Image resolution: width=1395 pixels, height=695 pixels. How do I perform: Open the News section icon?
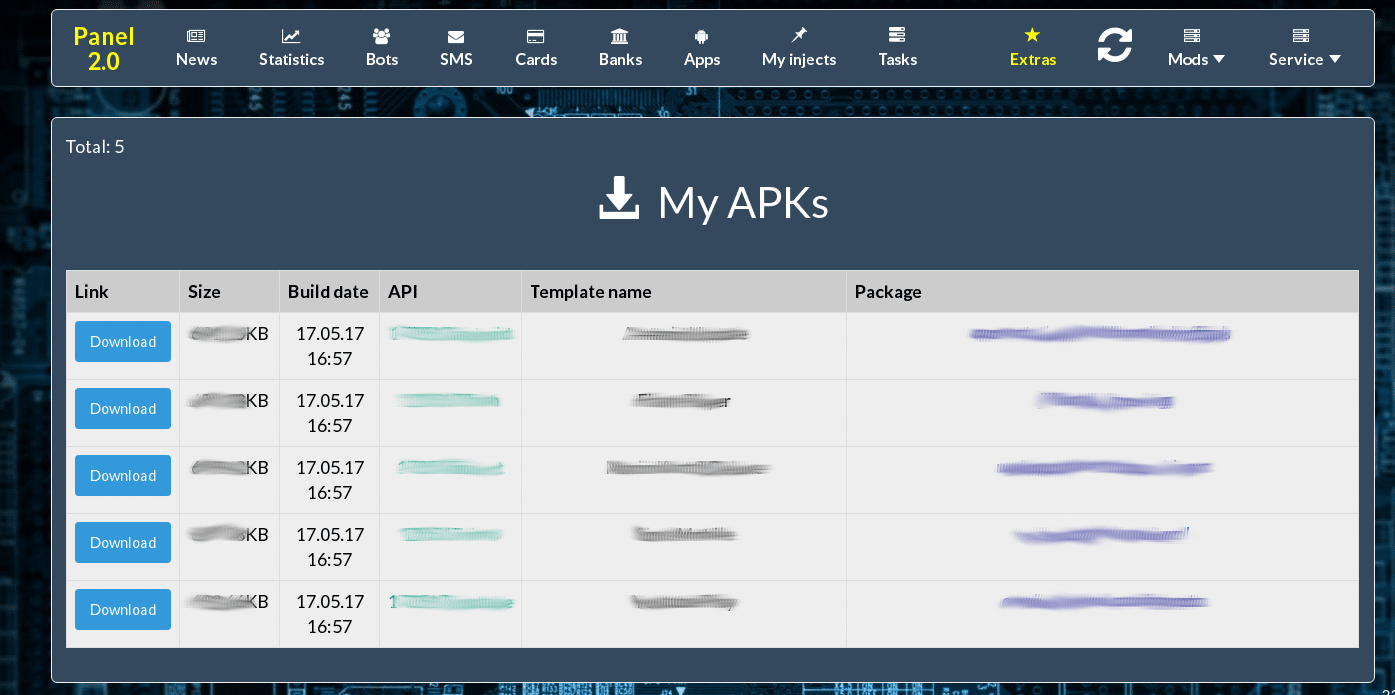[x=196, y=36]
